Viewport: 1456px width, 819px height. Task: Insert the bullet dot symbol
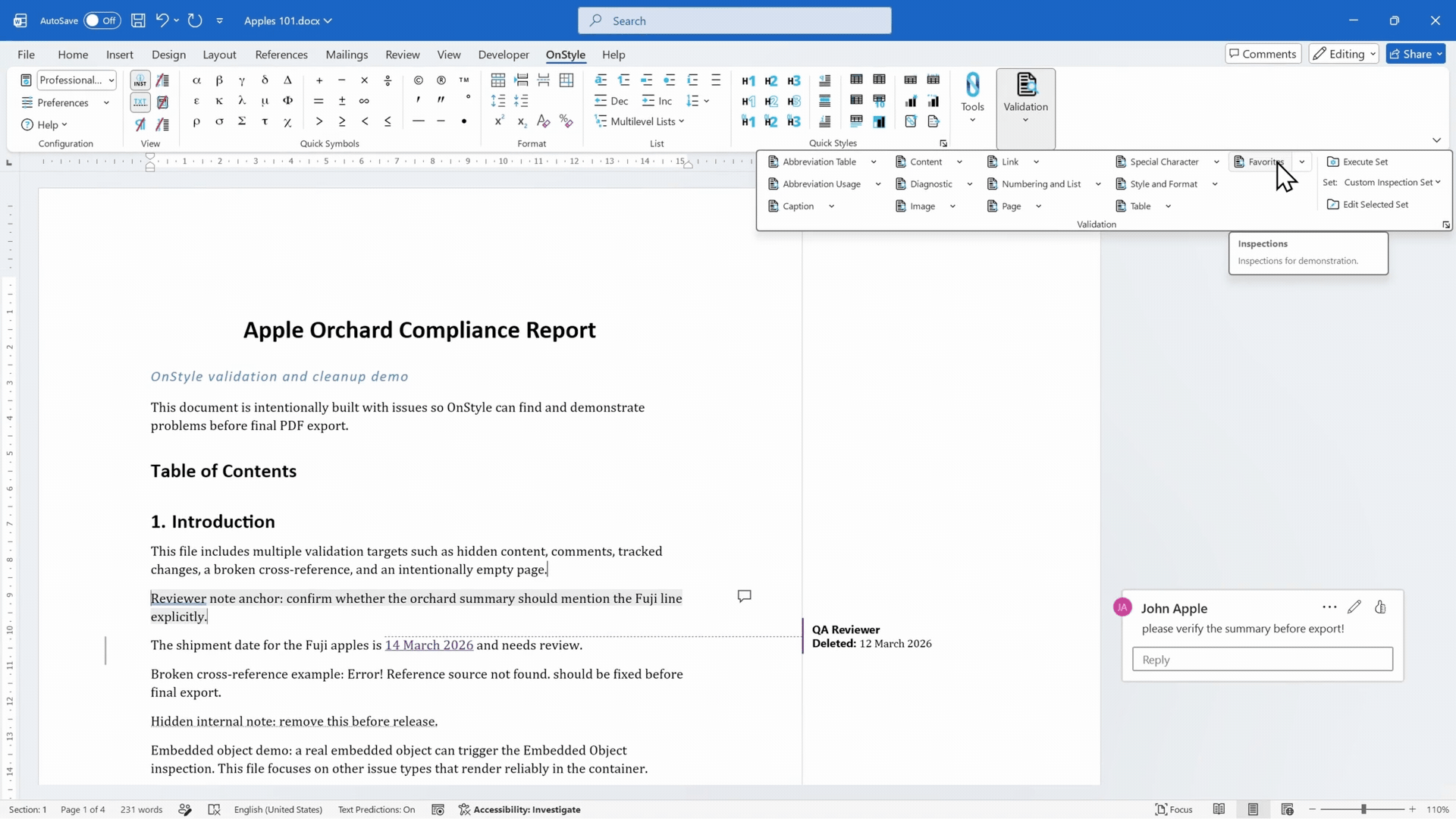click(x=464, y=121)
